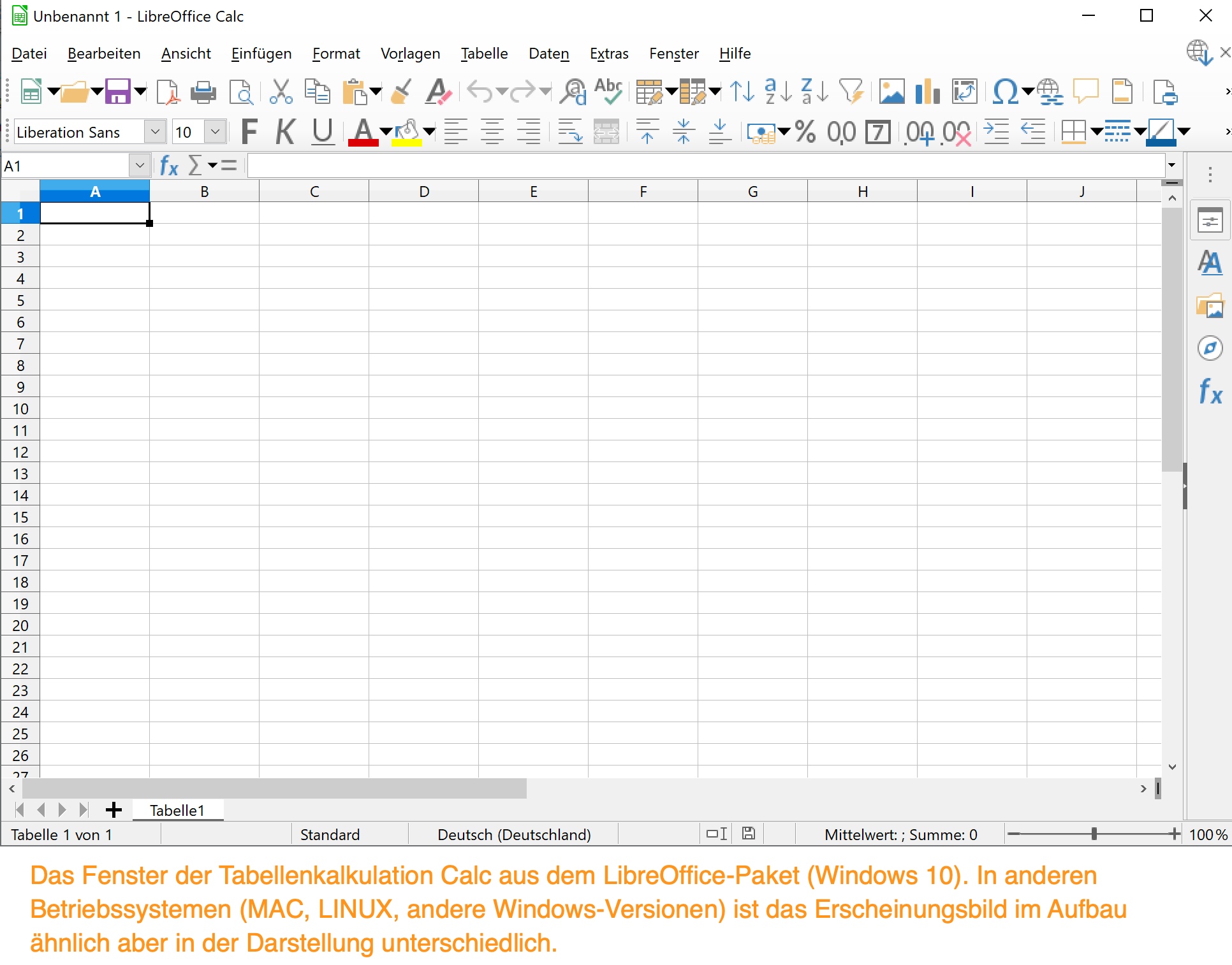
Task: Sort ascending A to Z
Action: [778, 92]
